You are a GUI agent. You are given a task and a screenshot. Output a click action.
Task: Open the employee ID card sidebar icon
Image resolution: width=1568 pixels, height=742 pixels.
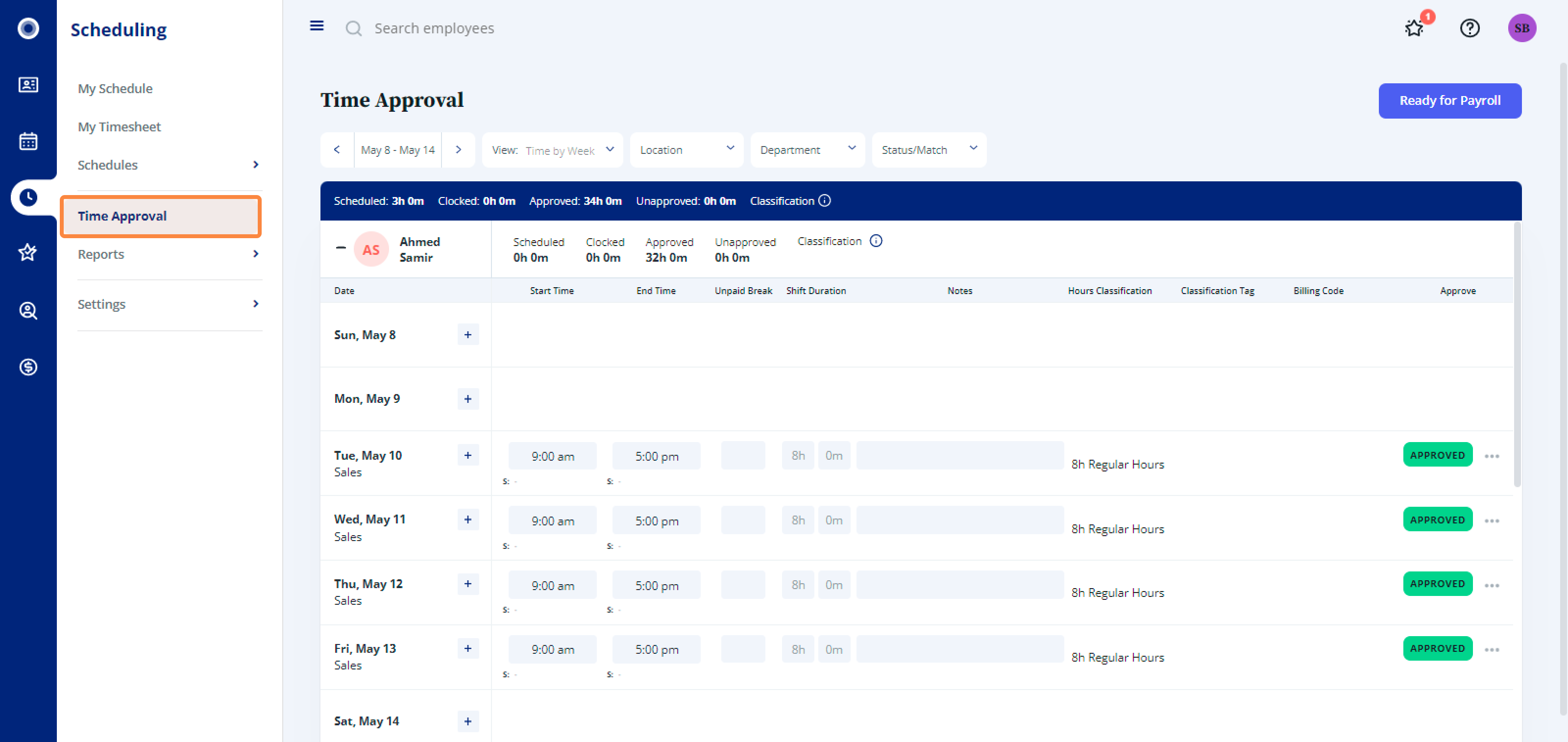[28, 85]
